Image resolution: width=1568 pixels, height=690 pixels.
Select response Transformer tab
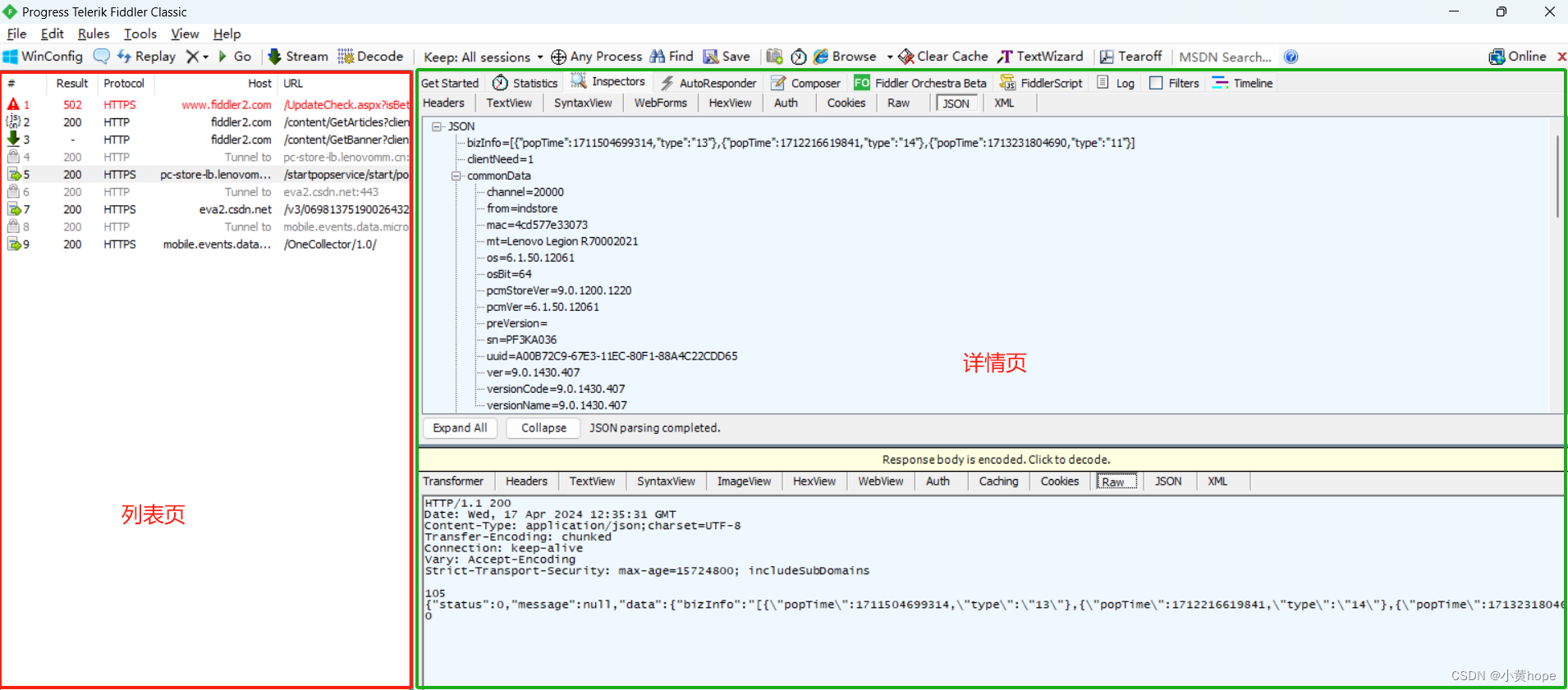click(x=453, y=481)
